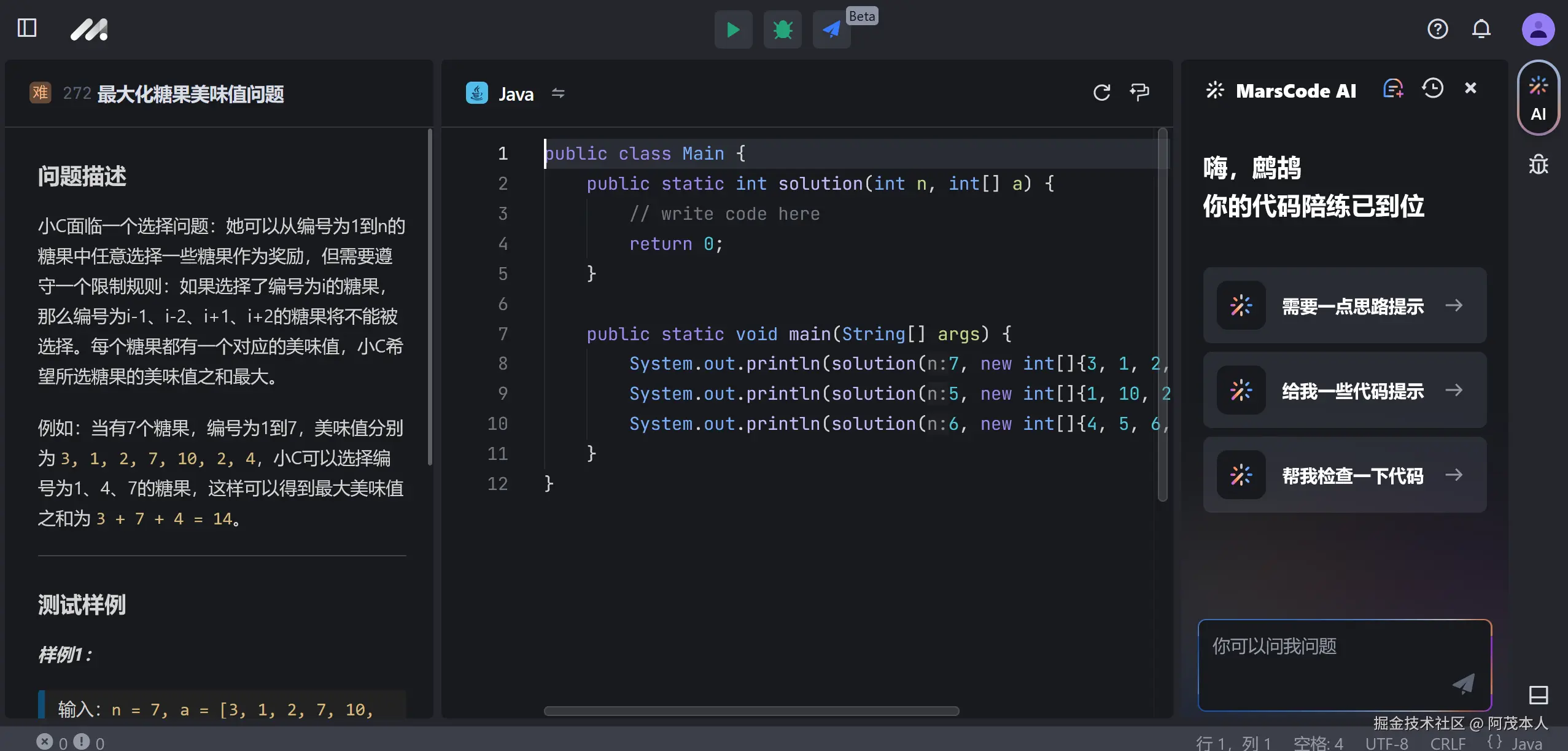
Task: Start a new AI chat conversation
Action: click(x=1392, y=89)
